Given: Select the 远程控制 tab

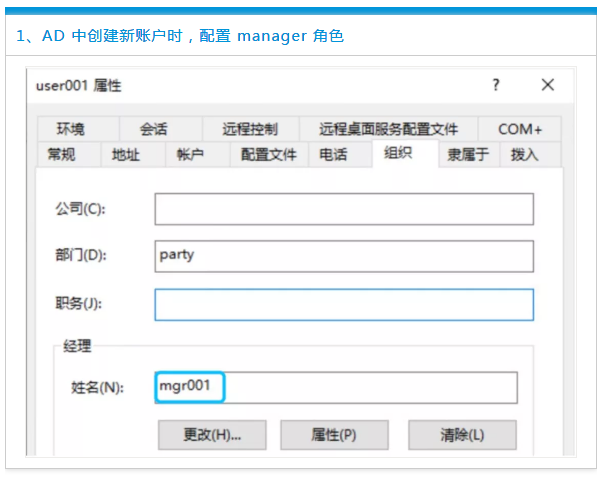Looking at the screenshot, I should (x=250, y=129).
